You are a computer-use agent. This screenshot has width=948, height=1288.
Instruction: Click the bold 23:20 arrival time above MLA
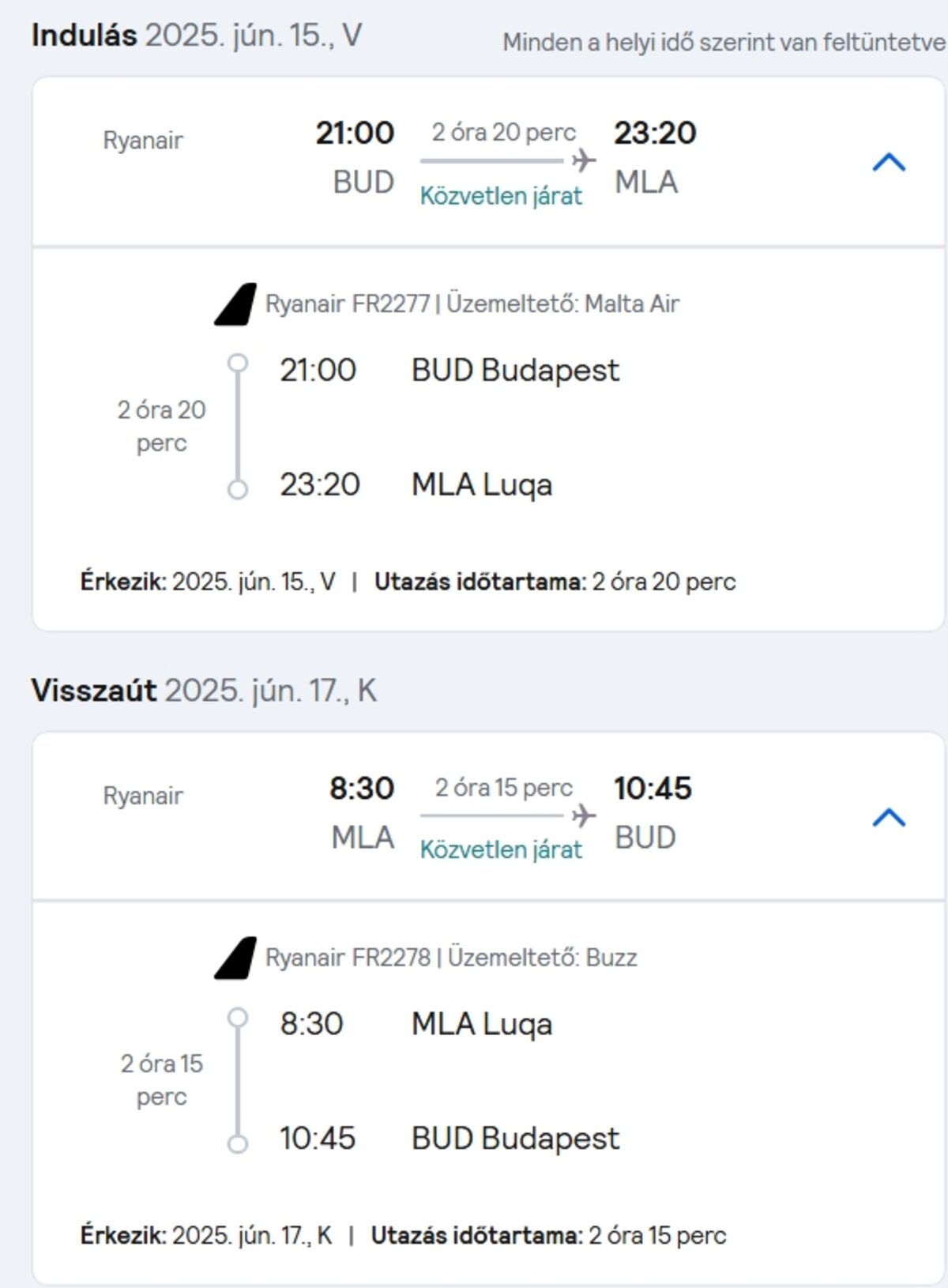[655, 133]
